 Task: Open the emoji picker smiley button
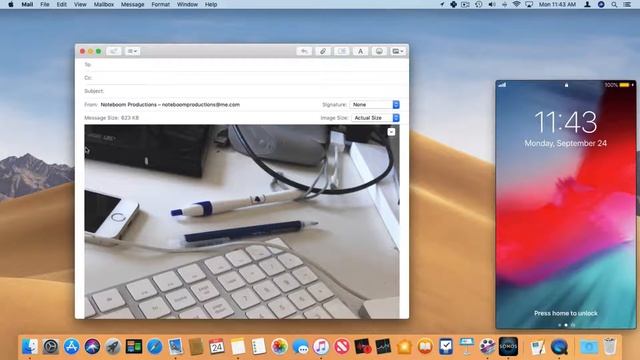click(x=379, y=51)
